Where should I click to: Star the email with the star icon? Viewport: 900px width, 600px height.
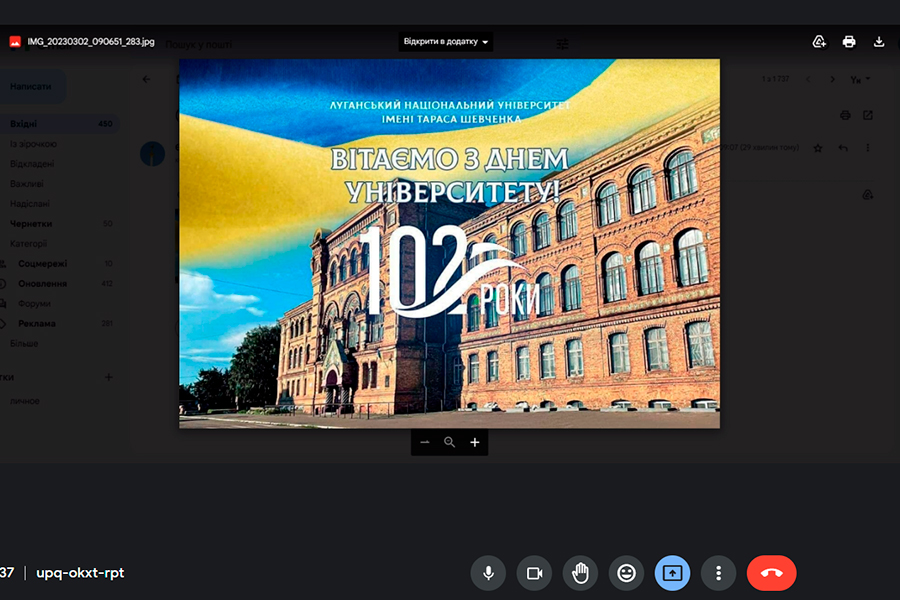click(x=818, y=148)
